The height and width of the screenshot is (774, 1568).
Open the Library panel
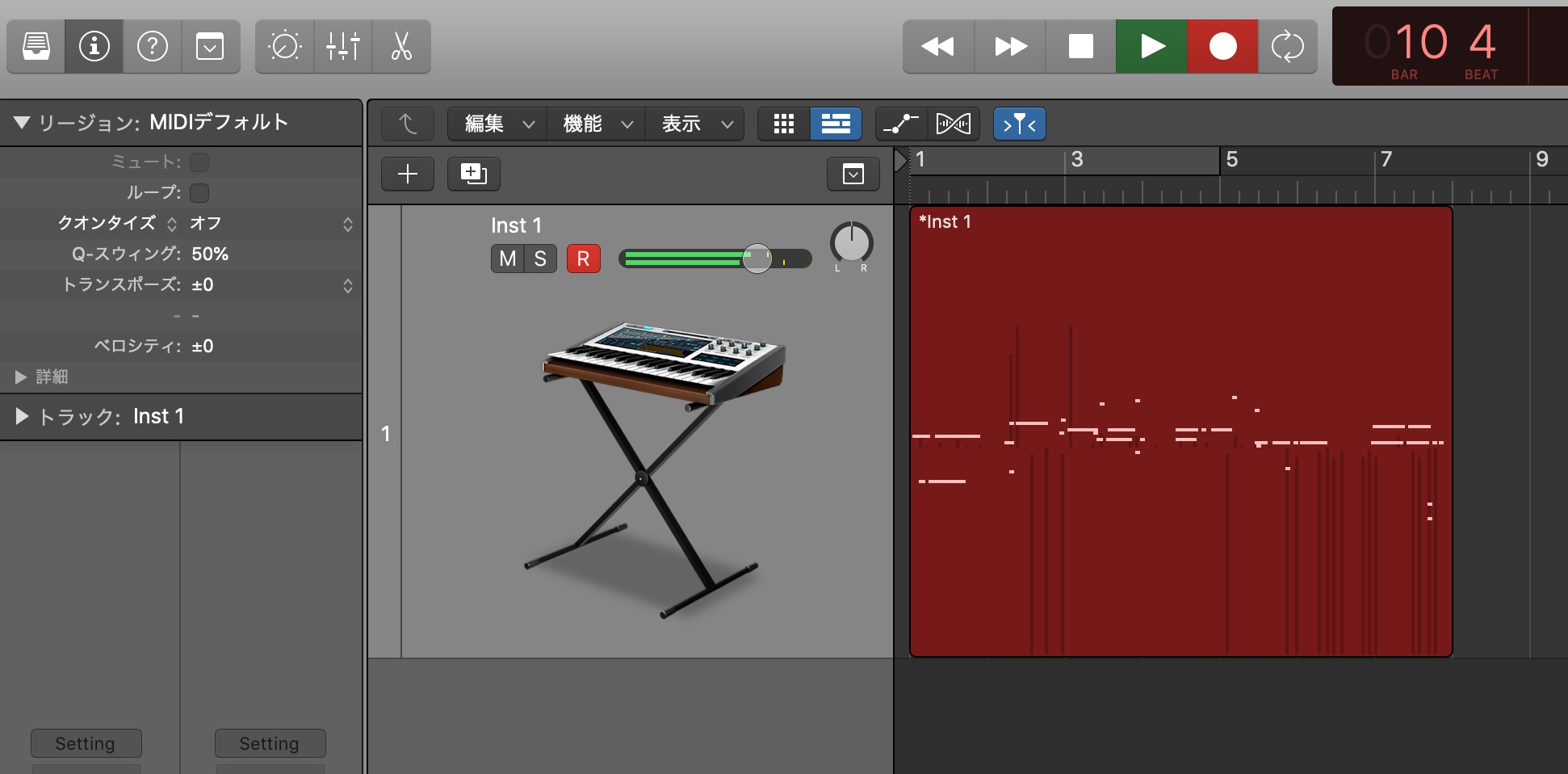36,46
